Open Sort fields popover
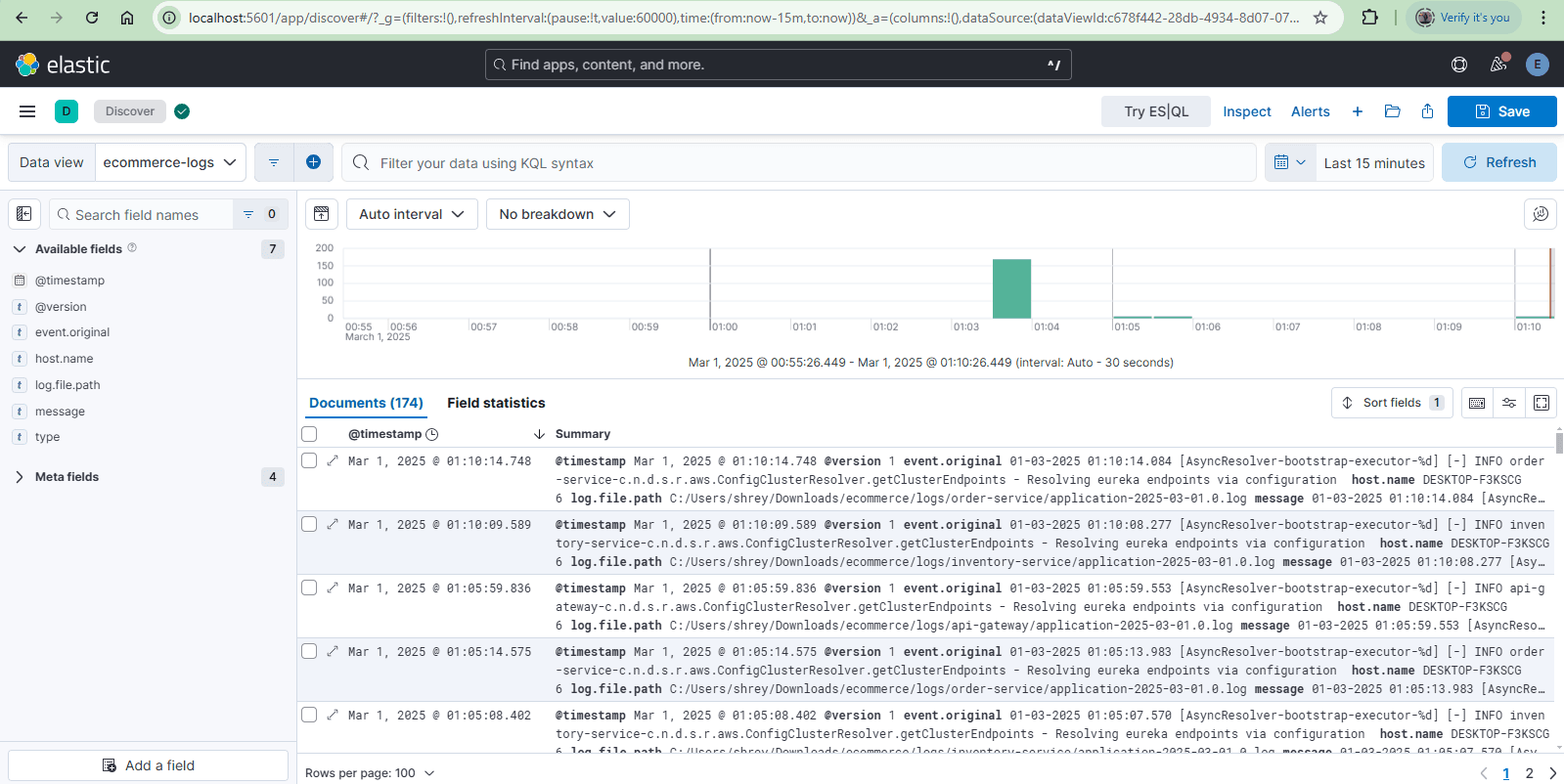The image size is (1564, 784). click(x=1392, y=403)
